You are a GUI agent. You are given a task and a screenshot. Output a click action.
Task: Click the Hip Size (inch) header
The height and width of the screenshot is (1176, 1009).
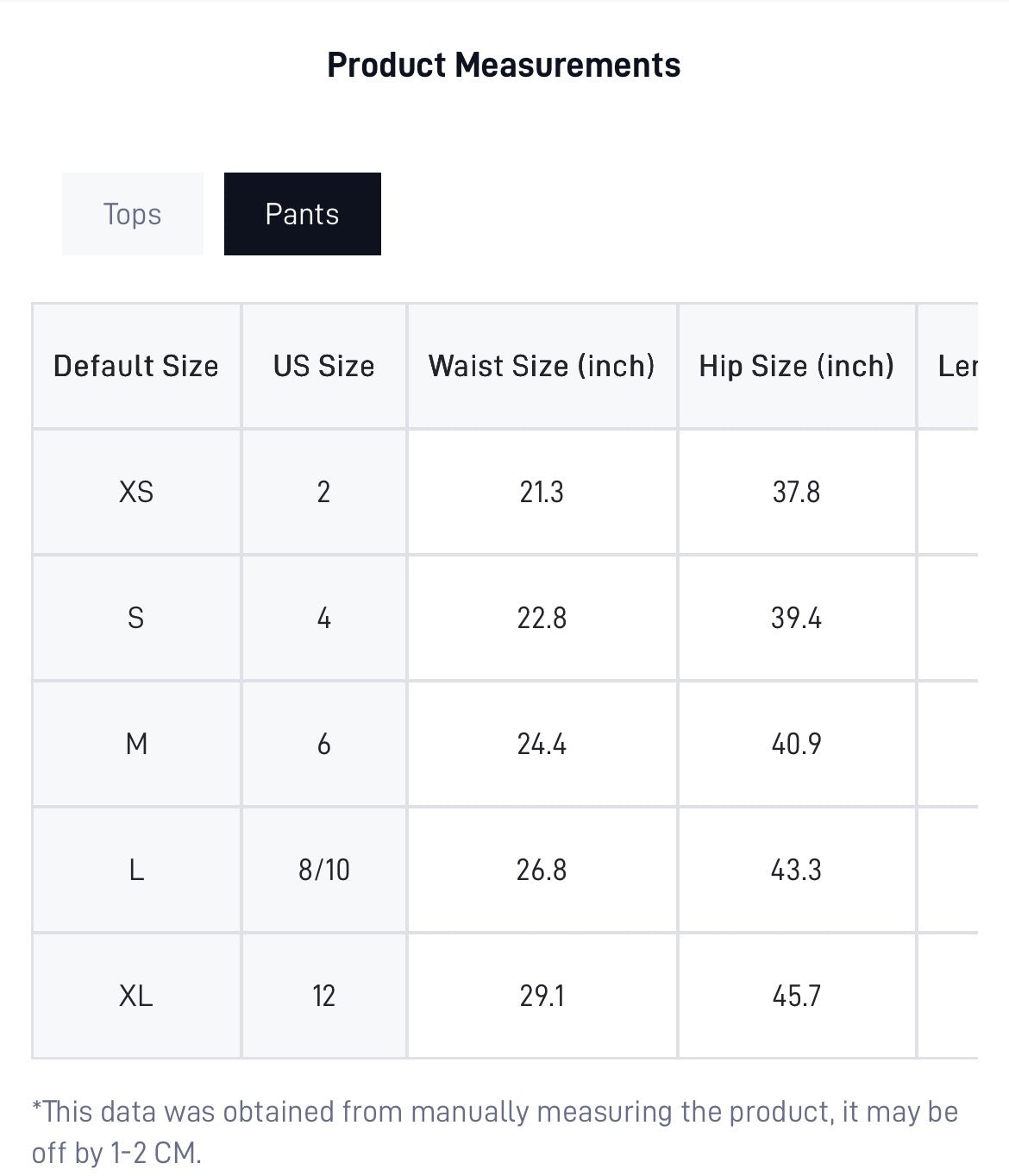coord(797,366)
